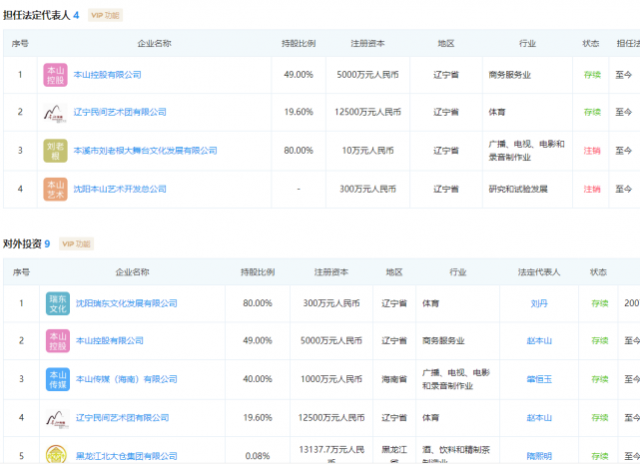
Task: Click VIP 功能 badge beside 担任法定代表人
Action: (x=105, y=16)
